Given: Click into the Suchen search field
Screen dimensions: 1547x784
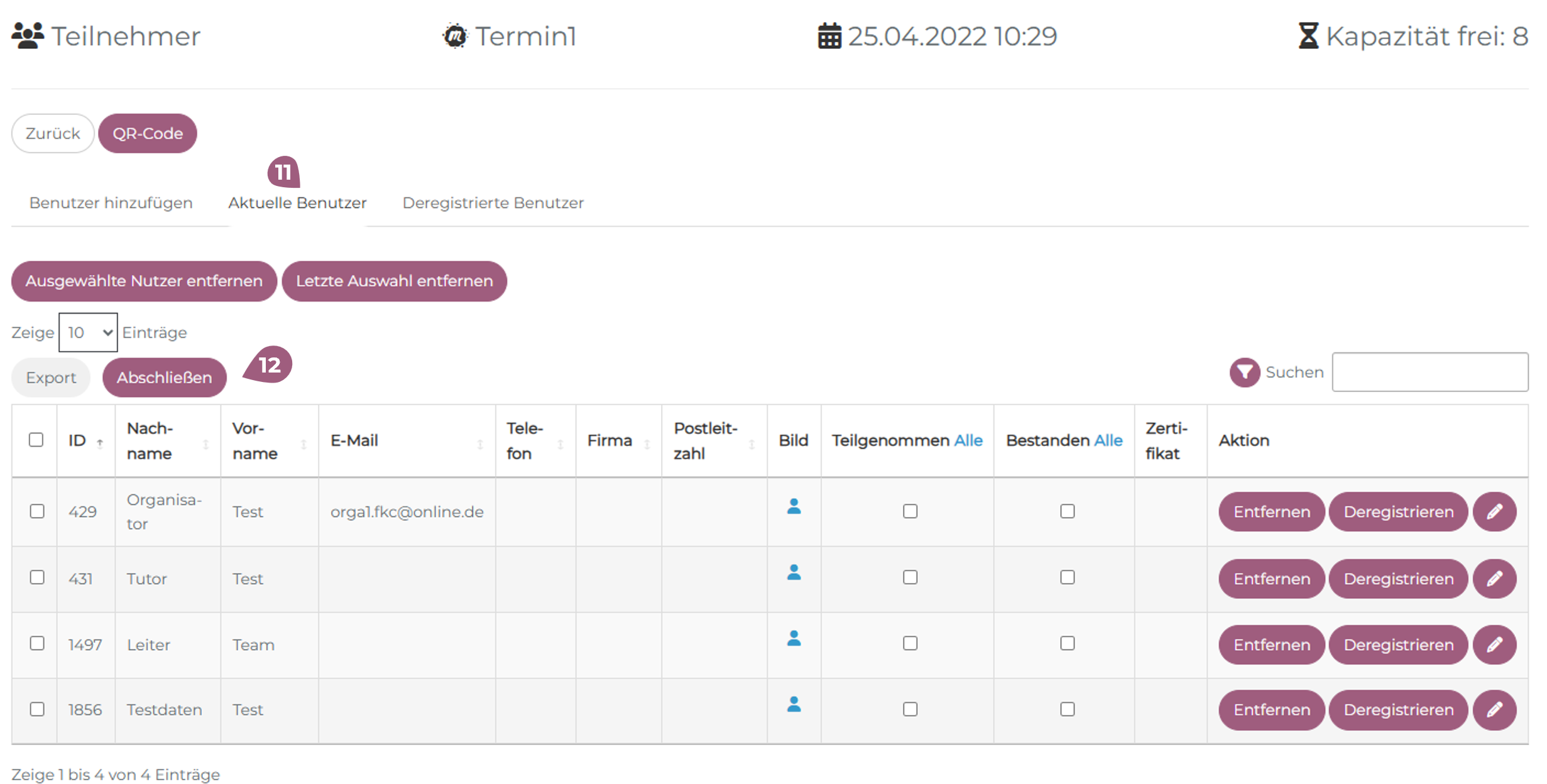Looking at the screenshot, I should click(x=1429, y=373).
